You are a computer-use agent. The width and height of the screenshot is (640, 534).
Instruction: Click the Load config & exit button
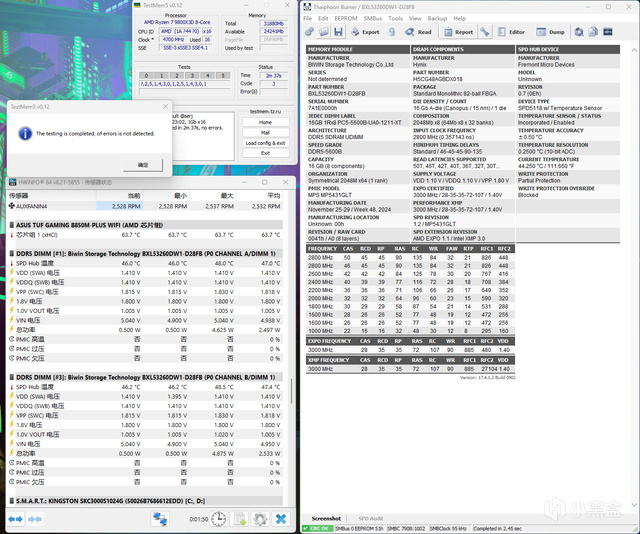click(265, 143)
